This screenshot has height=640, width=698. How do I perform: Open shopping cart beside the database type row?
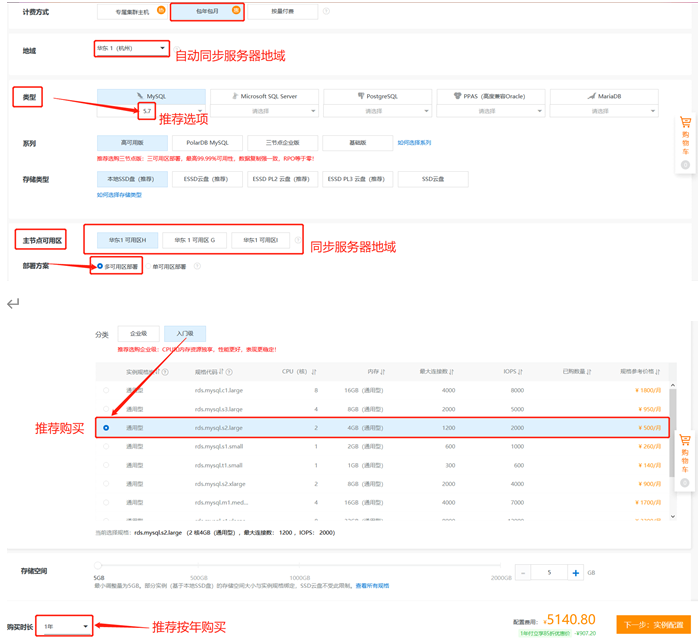coord(686,144)
